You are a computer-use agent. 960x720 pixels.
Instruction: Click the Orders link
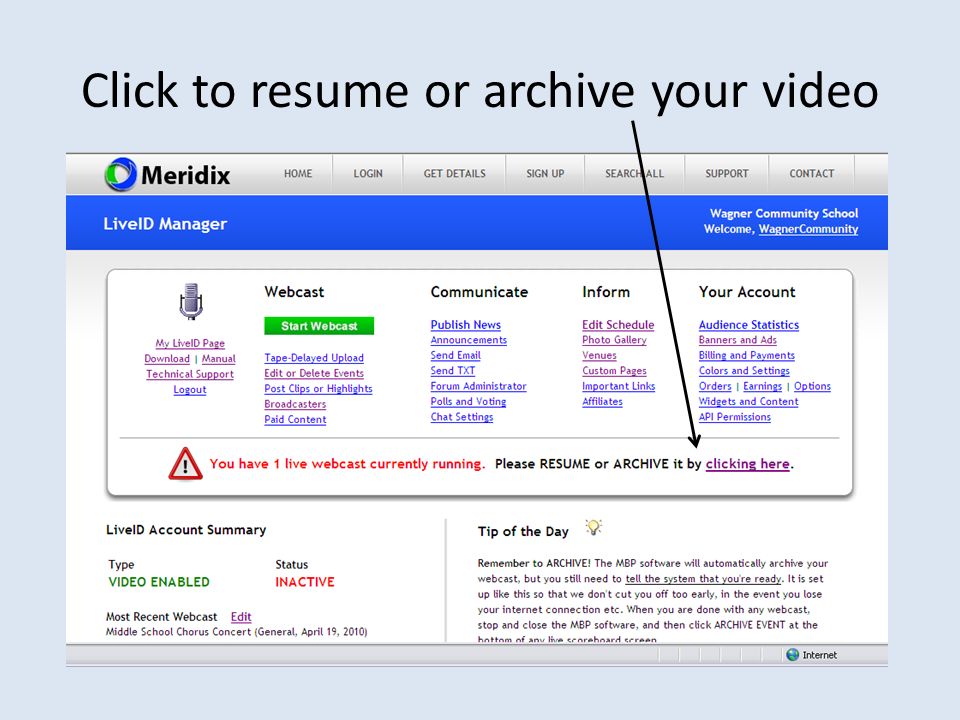715,386
